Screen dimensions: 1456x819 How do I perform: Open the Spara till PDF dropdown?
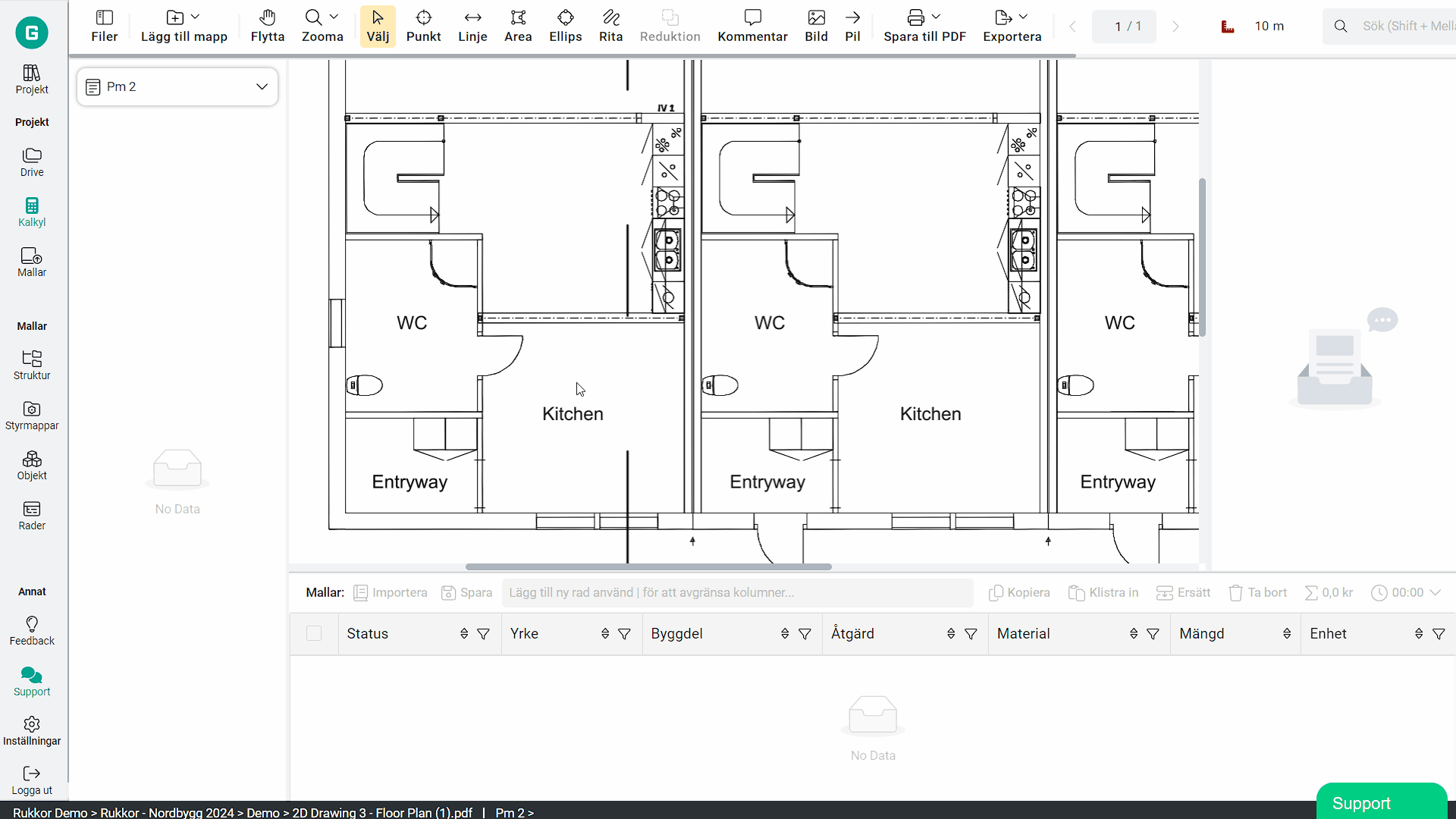936,17
